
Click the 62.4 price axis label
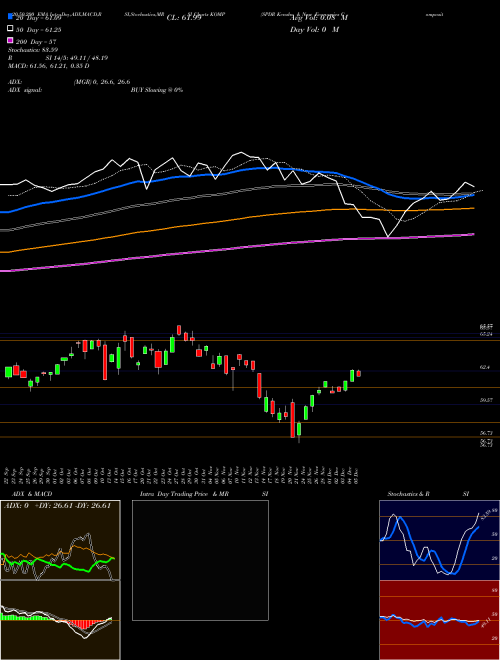pos(485,367)
